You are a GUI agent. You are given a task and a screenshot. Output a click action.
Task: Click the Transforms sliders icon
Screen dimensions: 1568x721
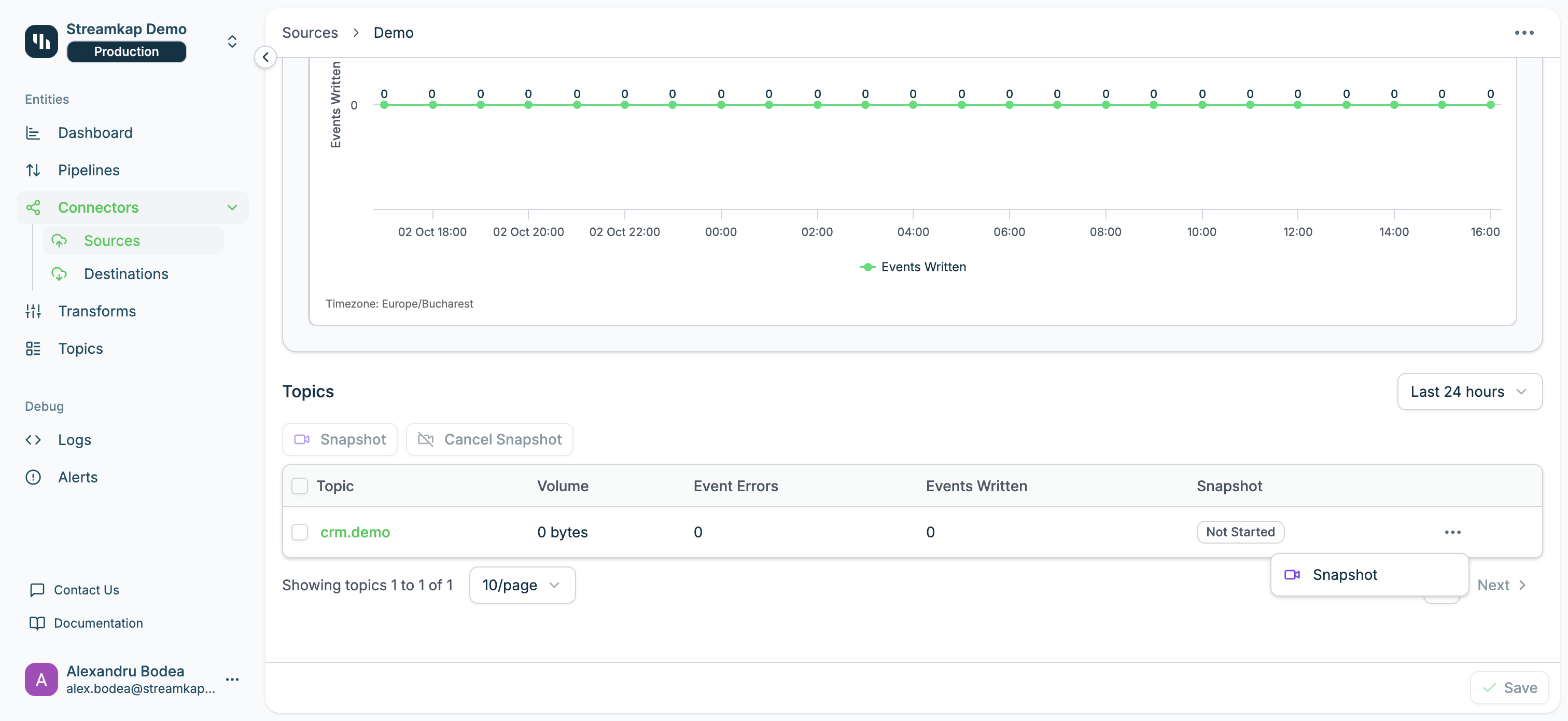pos(34,311)
